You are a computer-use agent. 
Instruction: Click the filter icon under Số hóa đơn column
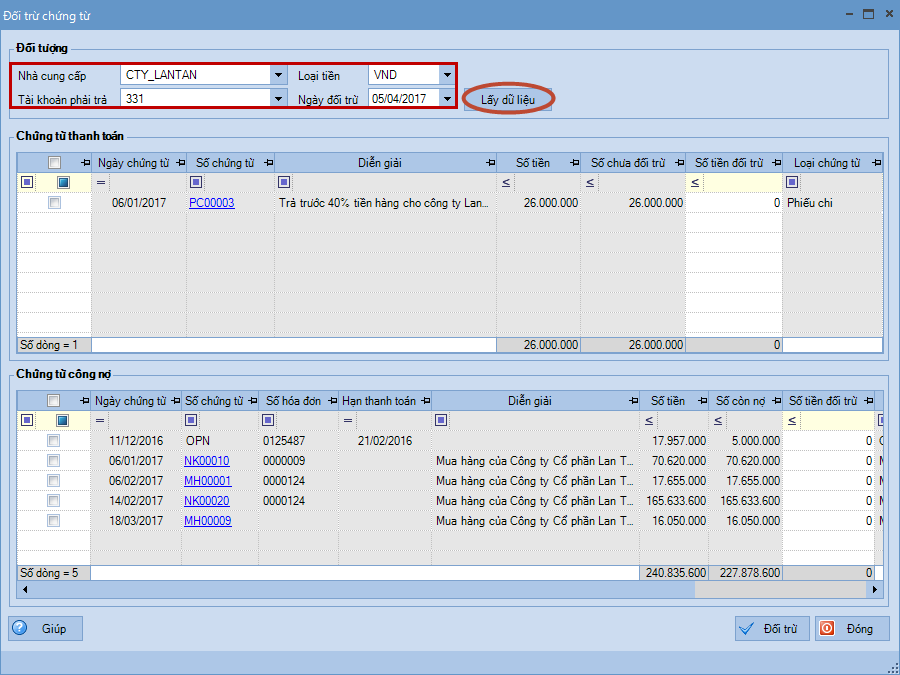coord(268,420)
